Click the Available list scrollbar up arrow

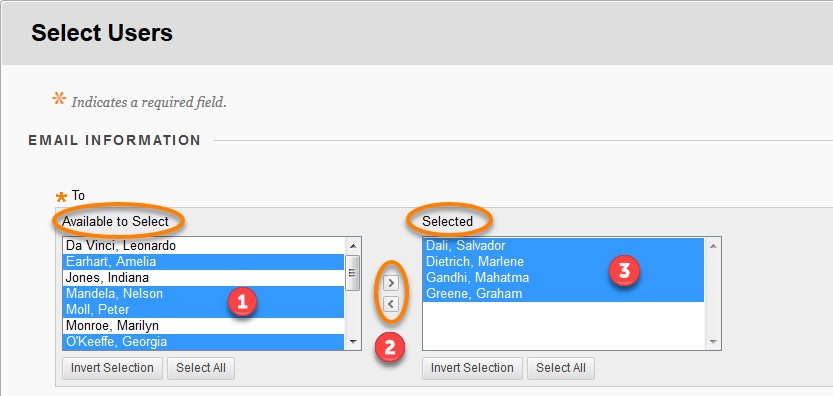tap(353, 246)
